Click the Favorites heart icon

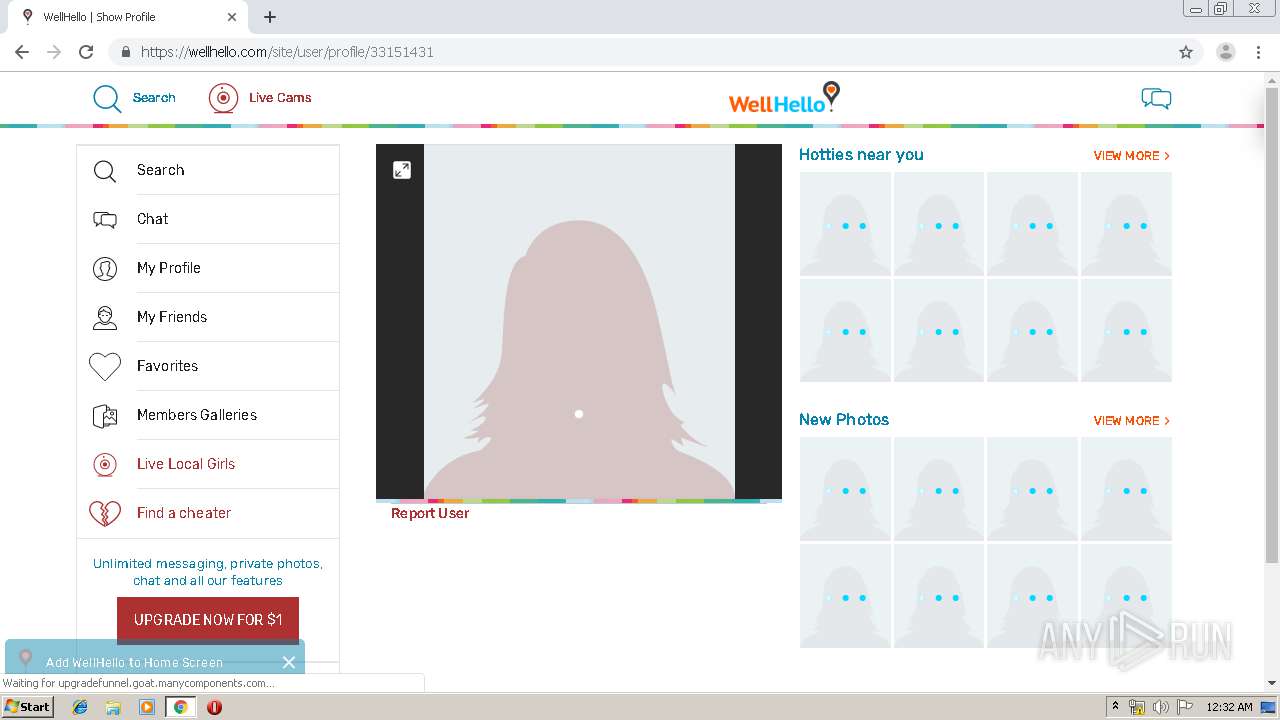(105, 367)
